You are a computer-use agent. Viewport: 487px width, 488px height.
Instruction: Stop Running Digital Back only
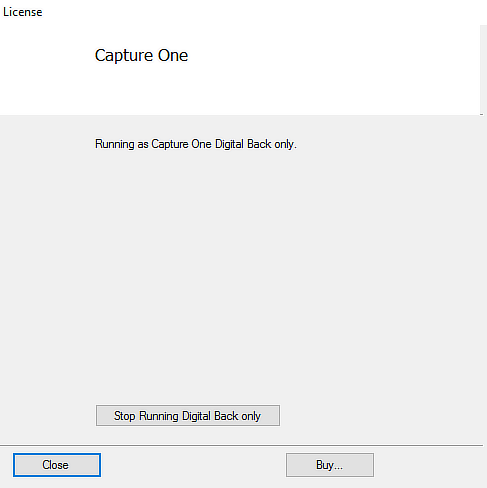pos(188,416)
